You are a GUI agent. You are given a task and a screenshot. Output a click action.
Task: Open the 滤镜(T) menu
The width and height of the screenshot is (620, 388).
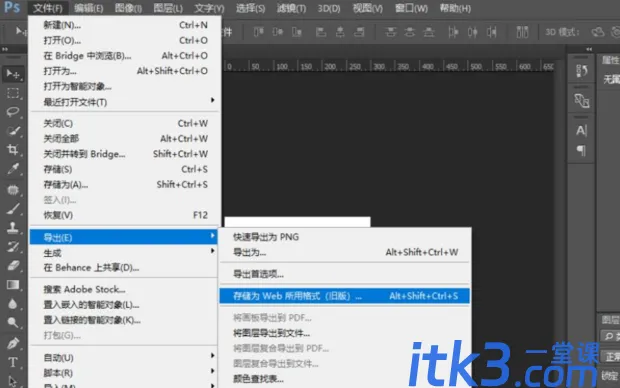click(291, 8)
